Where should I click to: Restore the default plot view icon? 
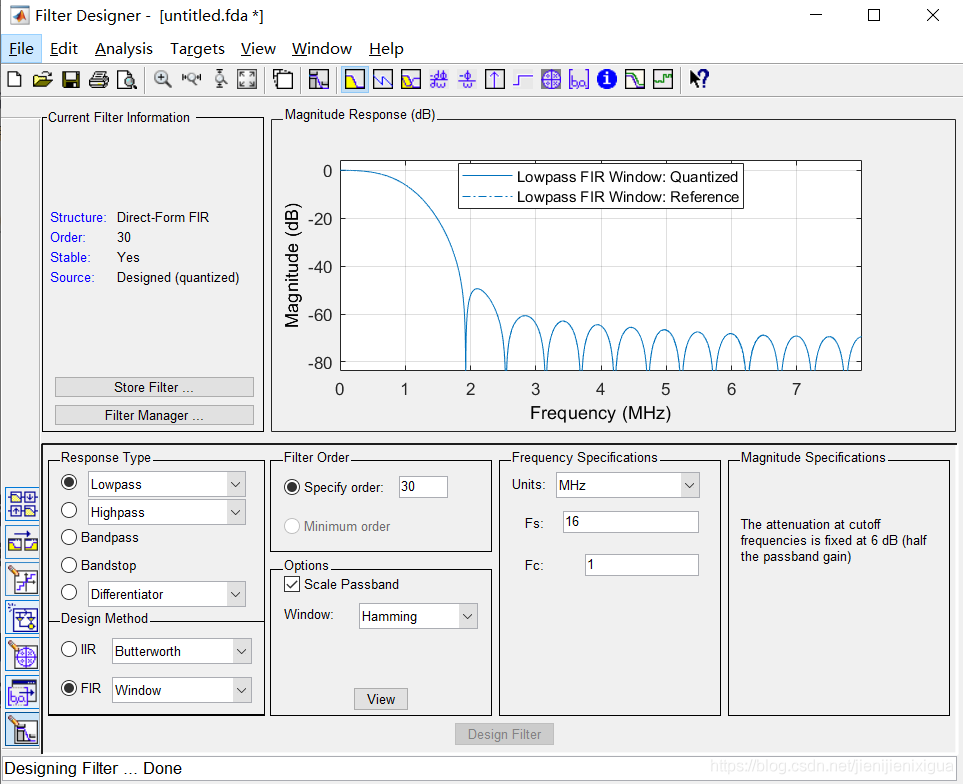(247, 79)
